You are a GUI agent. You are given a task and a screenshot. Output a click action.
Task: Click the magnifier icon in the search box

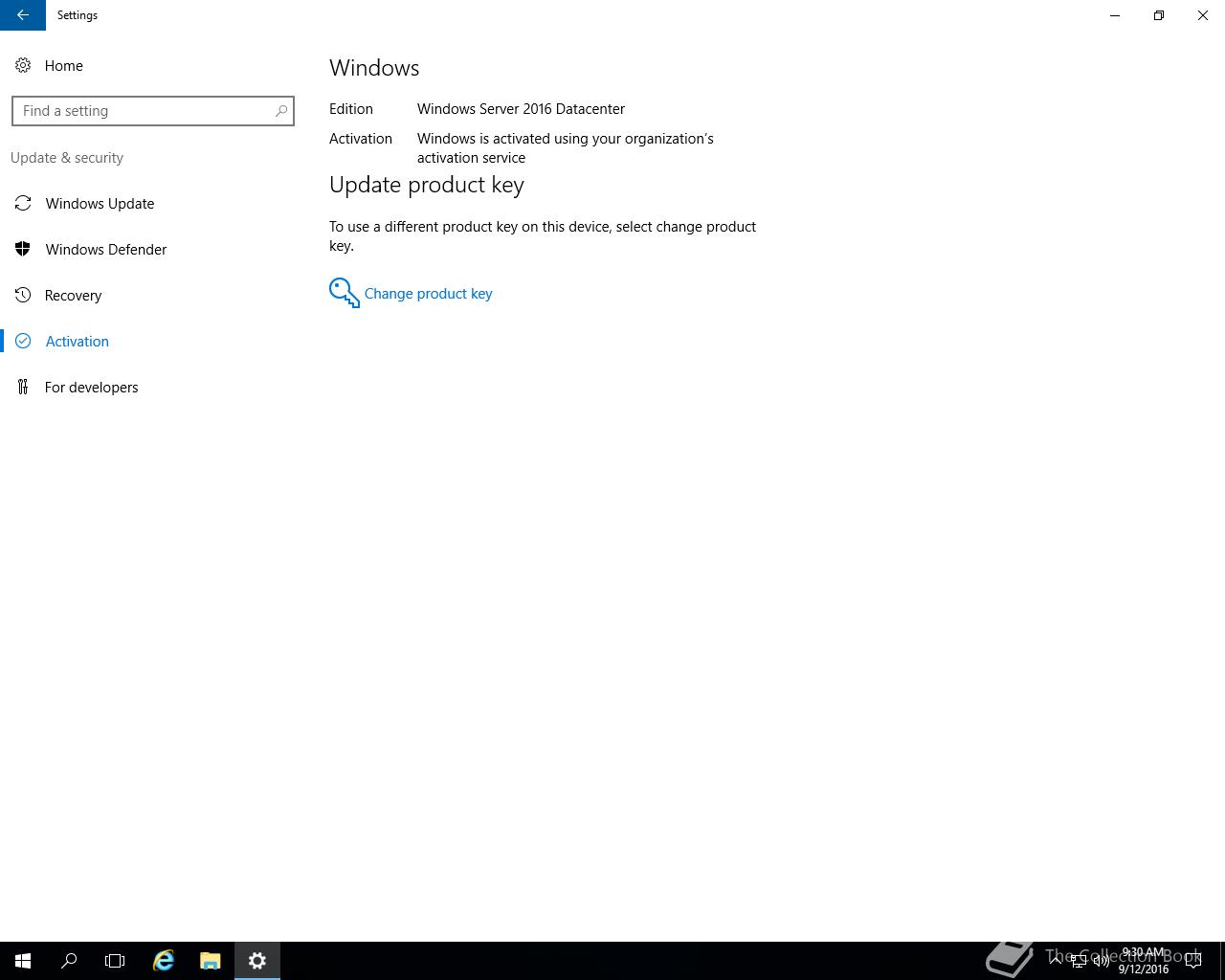(281, 111)
